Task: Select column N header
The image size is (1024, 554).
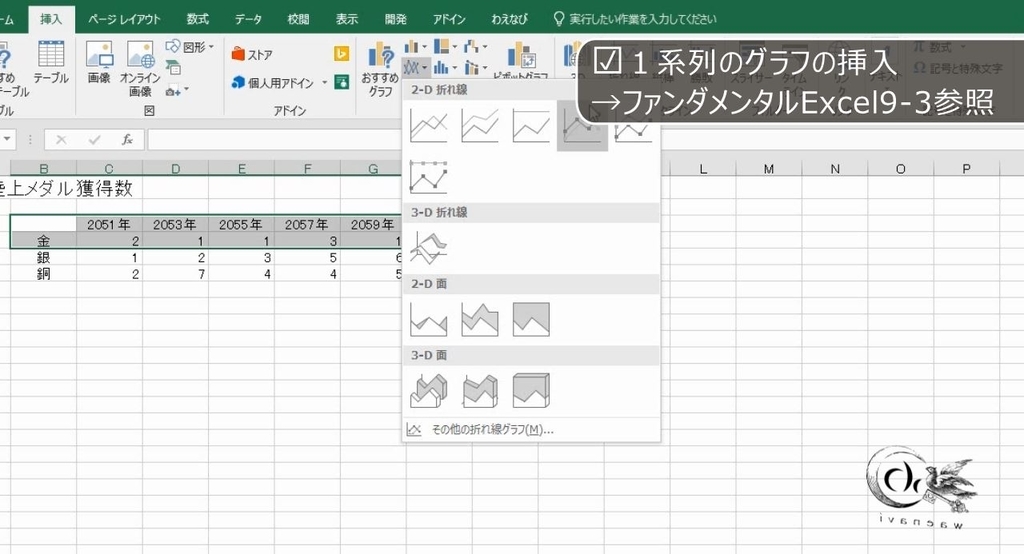Action: [x=835, y=169]
